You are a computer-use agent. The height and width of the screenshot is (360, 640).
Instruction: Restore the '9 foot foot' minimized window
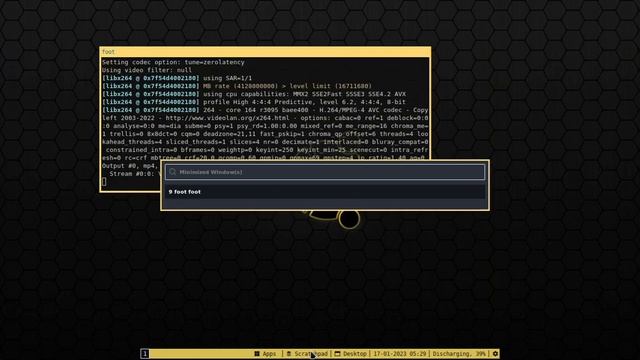pyautogui.click(x=325, y=192)
